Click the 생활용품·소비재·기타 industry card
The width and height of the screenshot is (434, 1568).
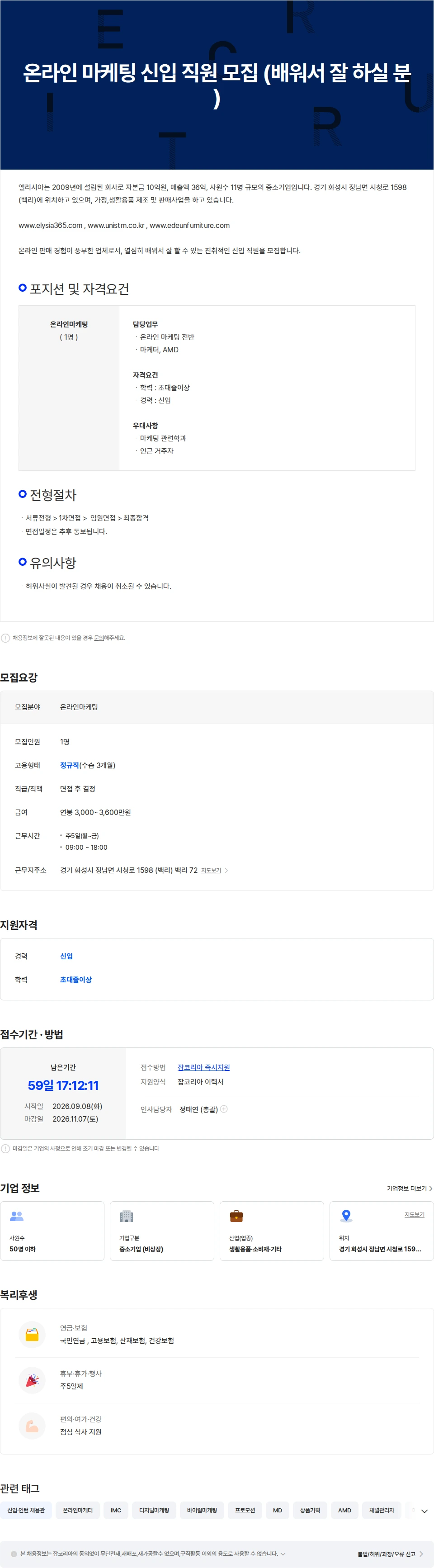coord(272,1231)
